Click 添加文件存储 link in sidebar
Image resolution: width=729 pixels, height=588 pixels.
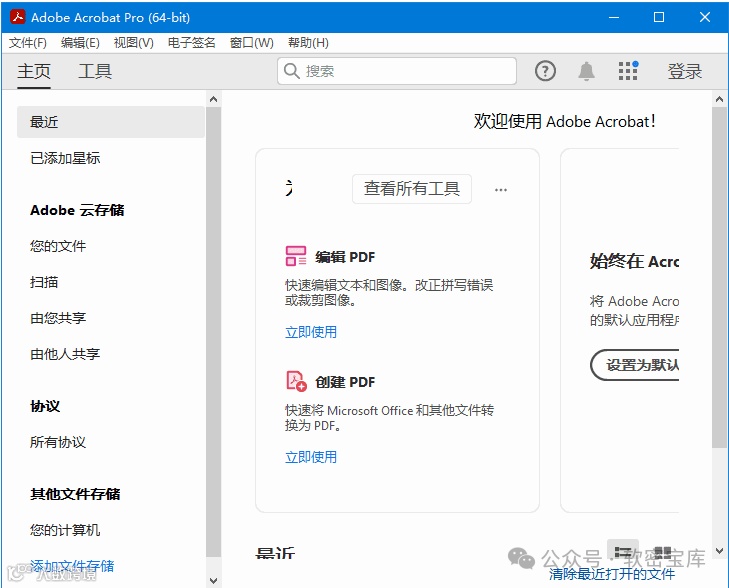coord(72,566)
